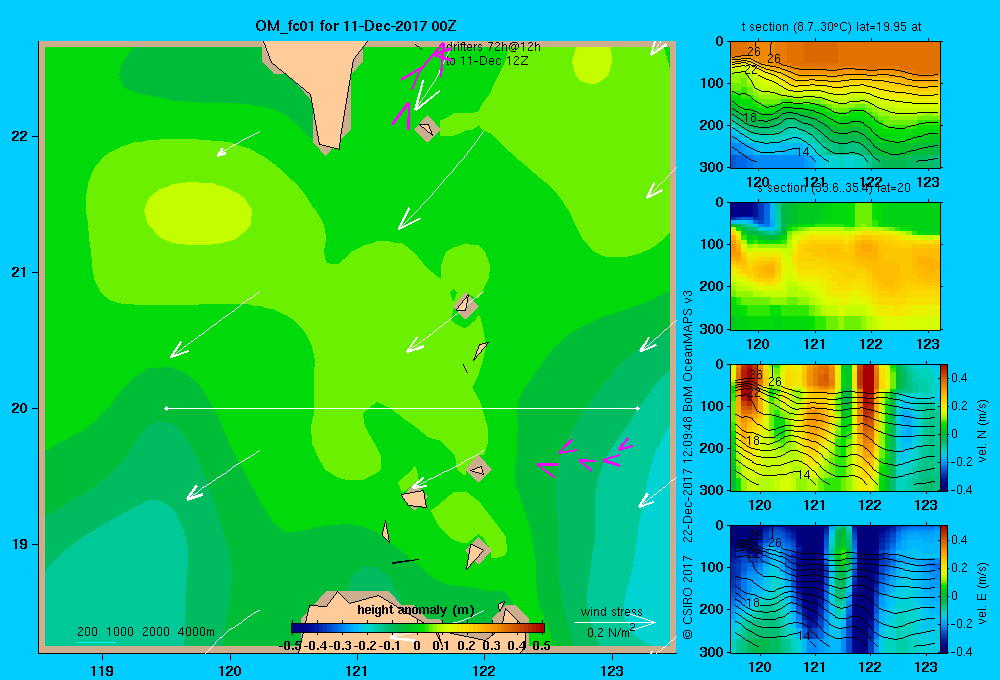The image size is (1000, 680).
Task: Select the wind stress reference arrow
Action: (615, 623)
